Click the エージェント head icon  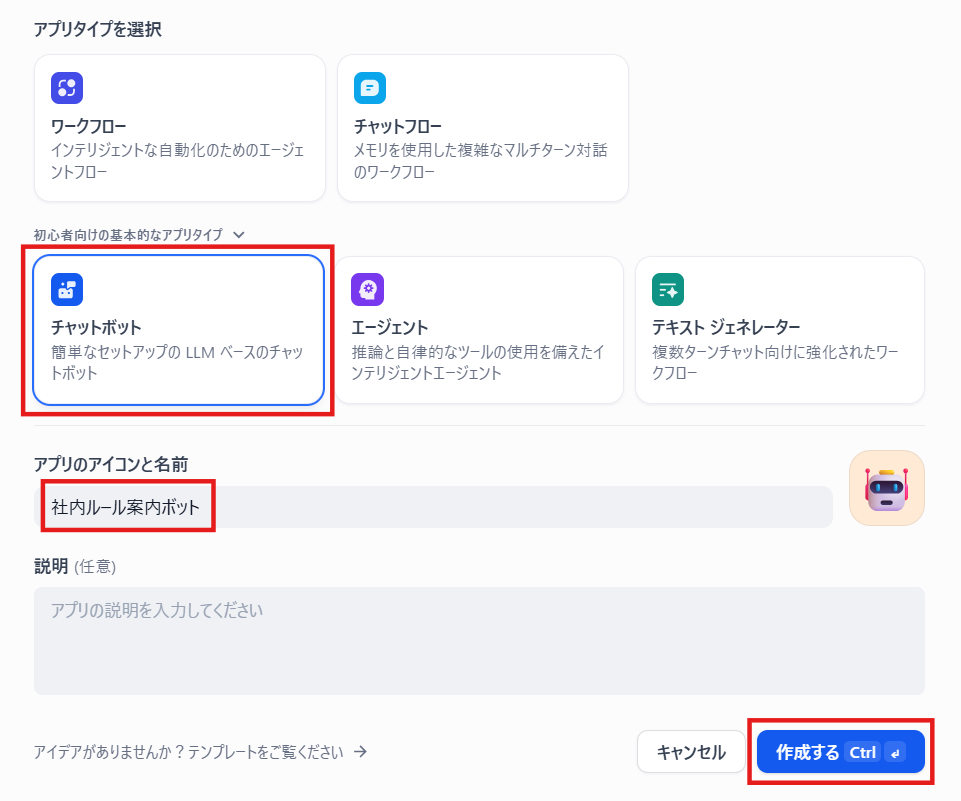[x=367, y=289]
